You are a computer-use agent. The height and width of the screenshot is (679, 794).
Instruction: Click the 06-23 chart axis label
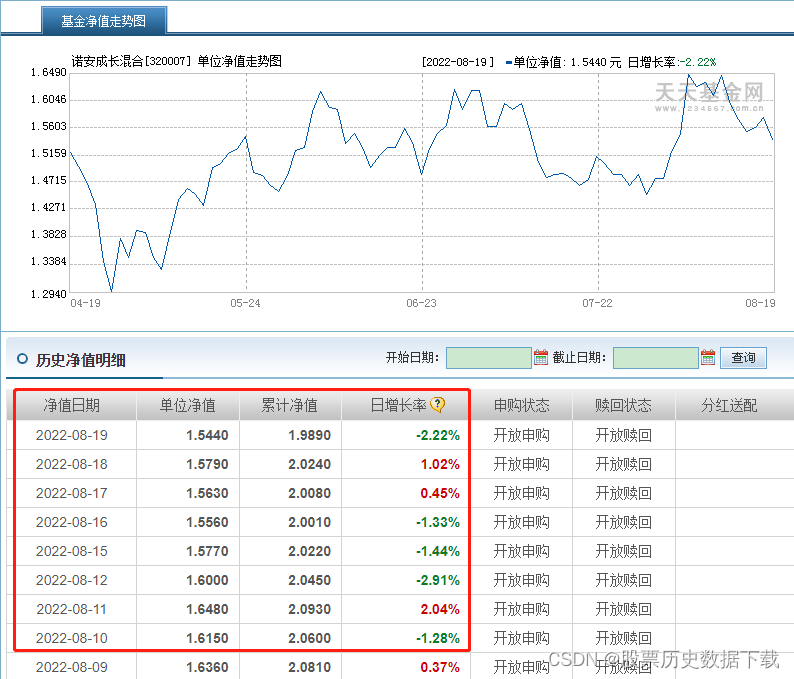pos(421,303)
